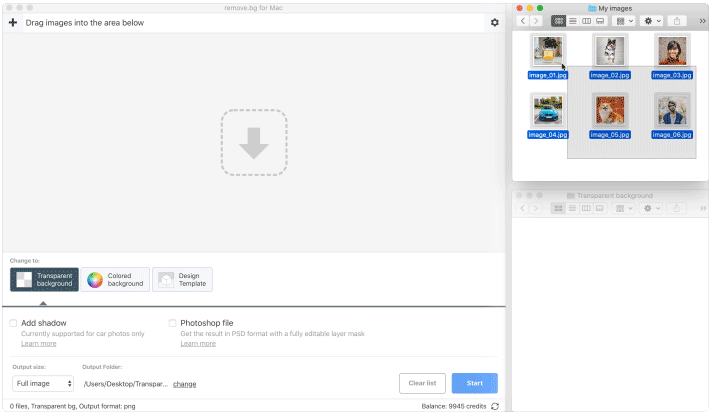Expand the Finder action gear menu

pyautogui.click(x=651, y=21)
